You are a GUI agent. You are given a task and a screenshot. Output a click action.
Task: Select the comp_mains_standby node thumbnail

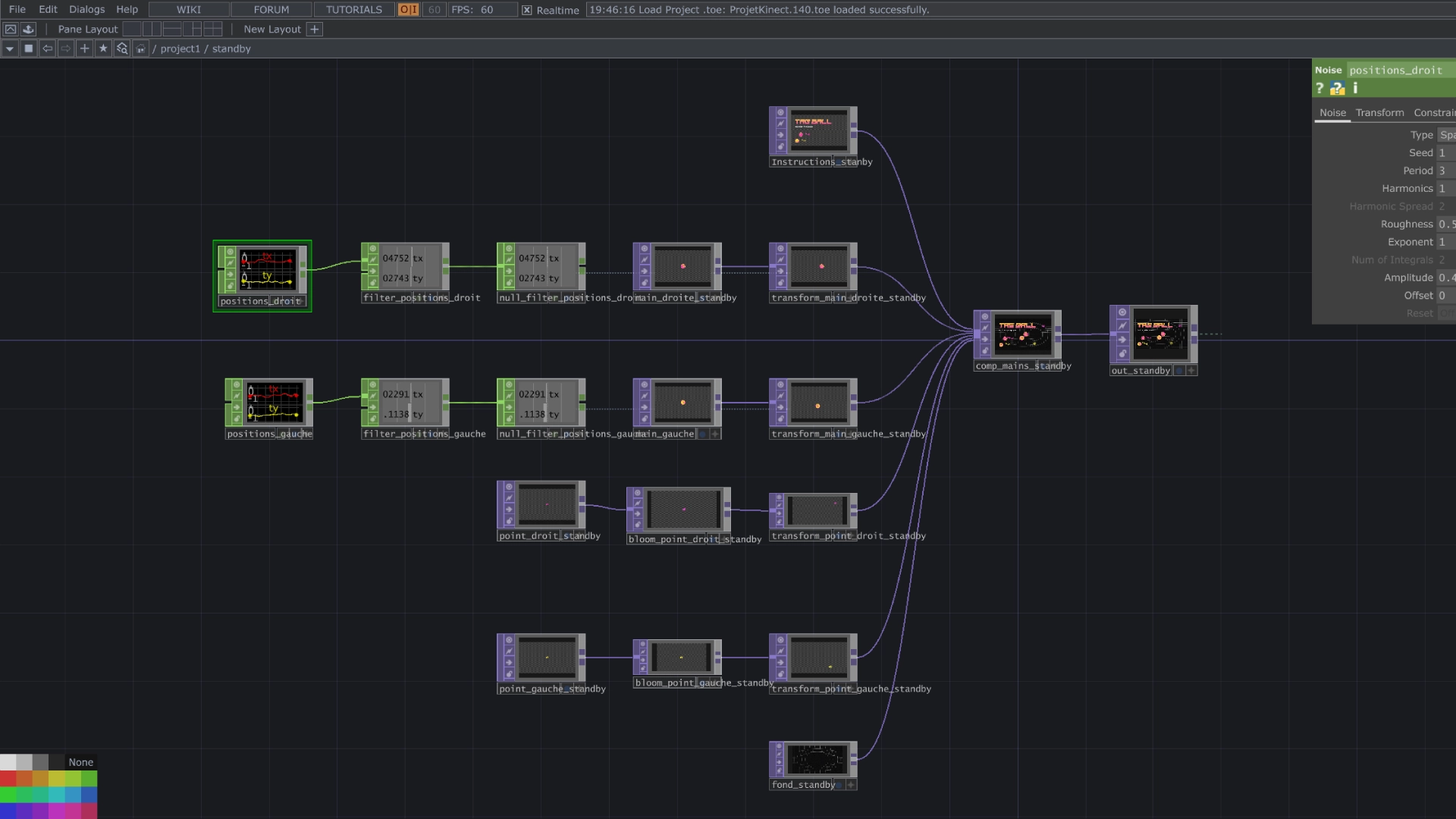pyautogui.click(x=1022, y=334)
